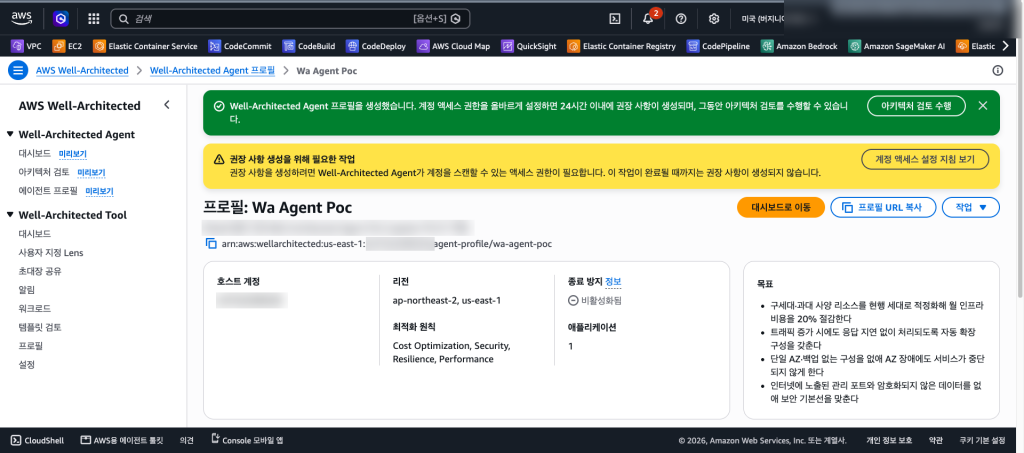Toggle the hamburger navigation menu button

18,70
